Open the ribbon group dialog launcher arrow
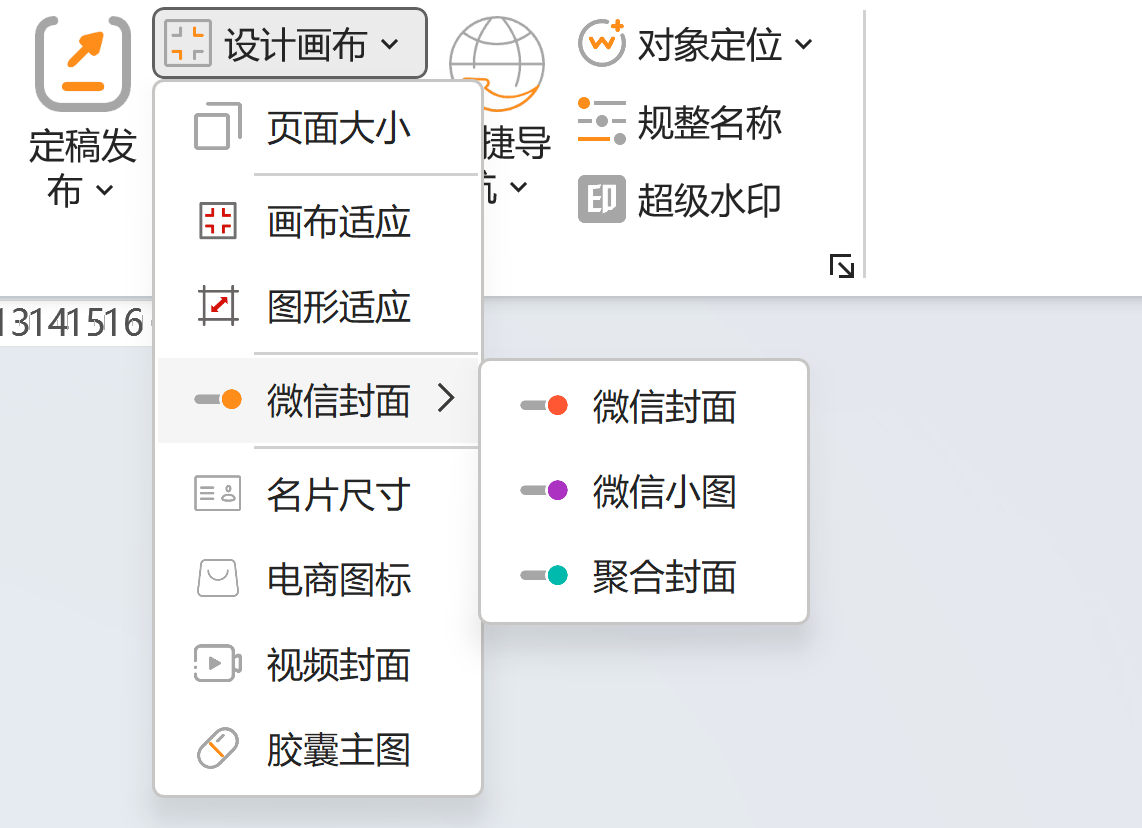Viewport: 1142px width, 828px height. pyautogui.click(x=842, y=266)
